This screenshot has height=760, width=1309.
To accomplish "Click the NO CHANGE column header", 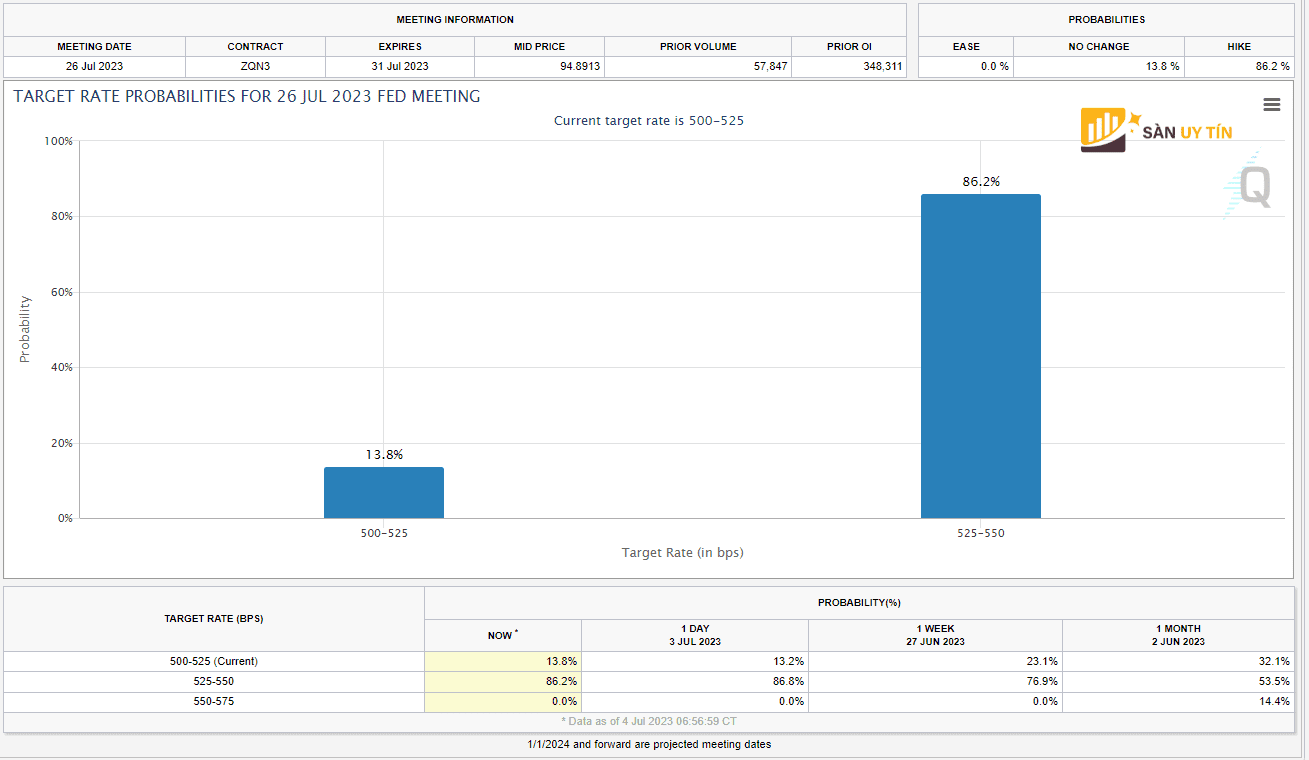I will click(x=1099, y=47).
